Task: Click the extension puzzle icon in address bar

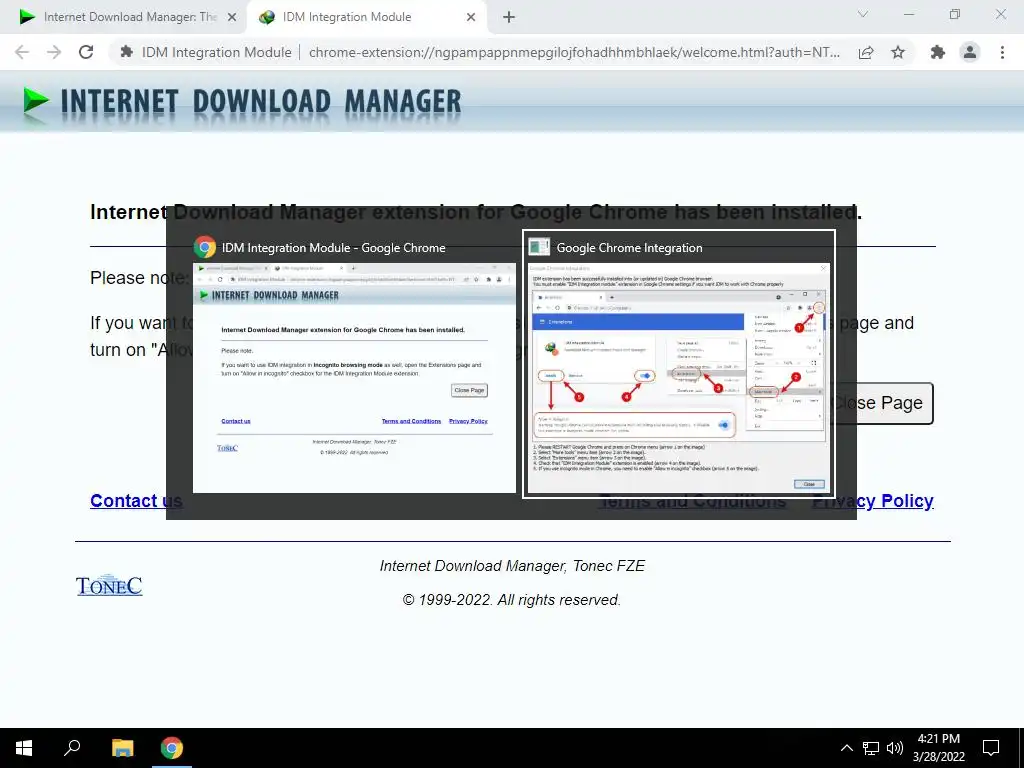Action: [127, 52]
